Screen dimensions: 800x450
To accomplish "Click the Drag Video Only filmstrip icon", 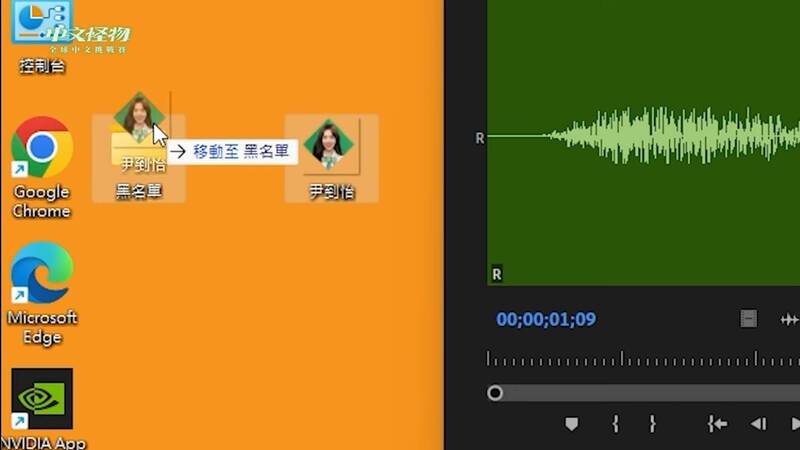I will pos(748,319).
